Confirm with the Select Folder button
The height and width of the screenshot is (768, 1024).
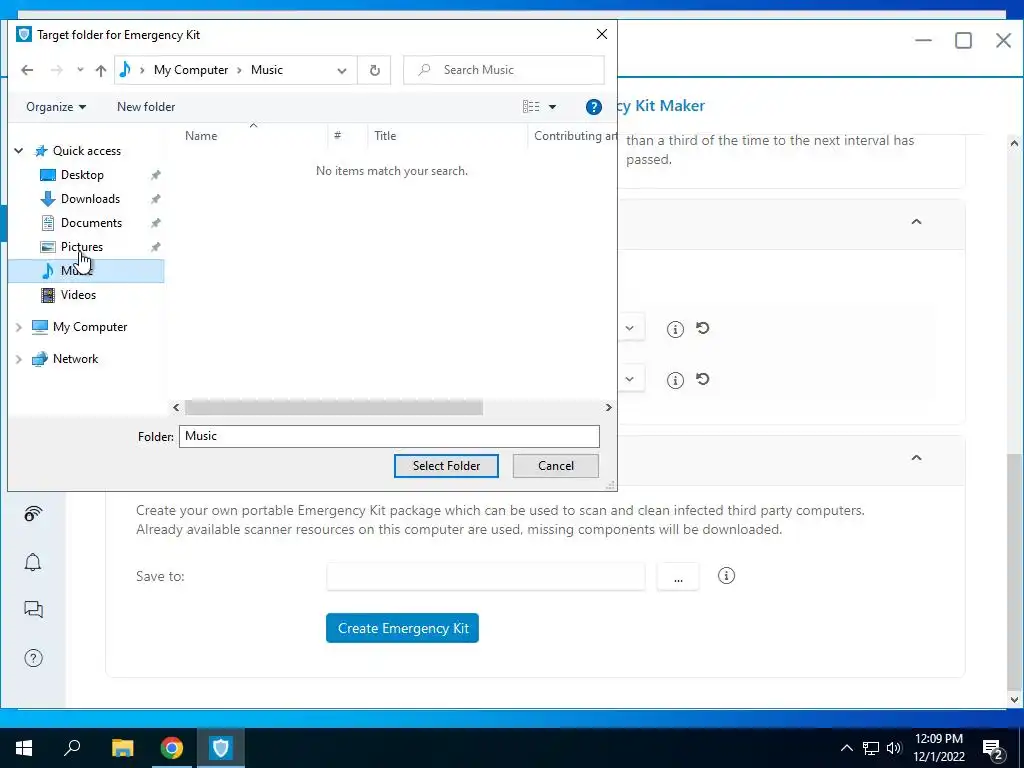[x=446, y=466]
